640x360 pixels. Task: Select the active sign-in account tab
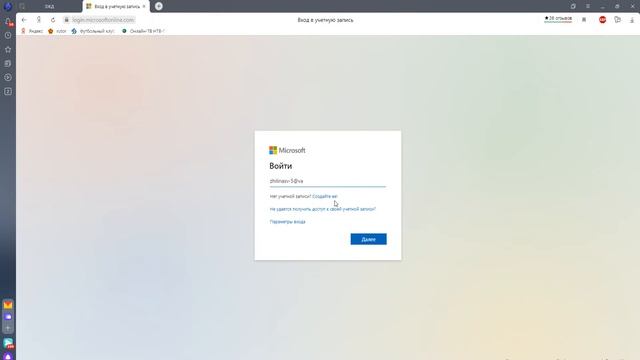point(116,6)
